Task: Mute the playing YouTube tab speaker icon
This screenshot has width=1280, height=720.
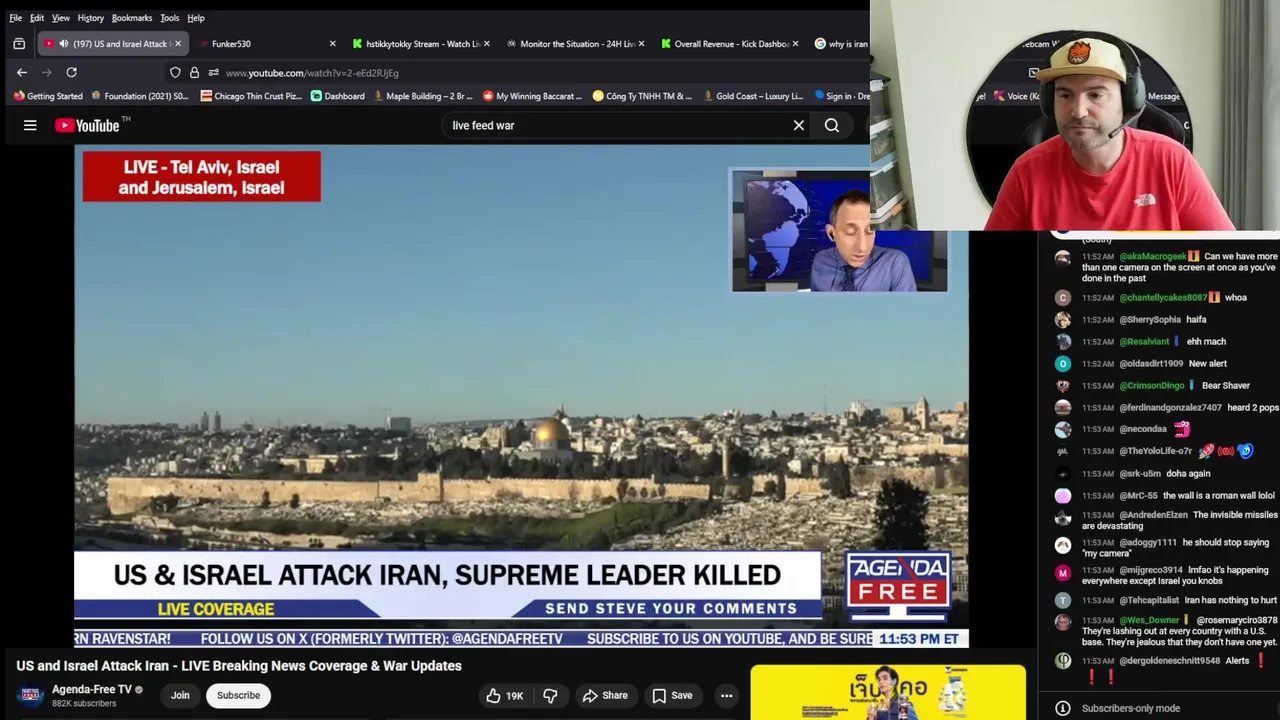Action: [63, 44]
